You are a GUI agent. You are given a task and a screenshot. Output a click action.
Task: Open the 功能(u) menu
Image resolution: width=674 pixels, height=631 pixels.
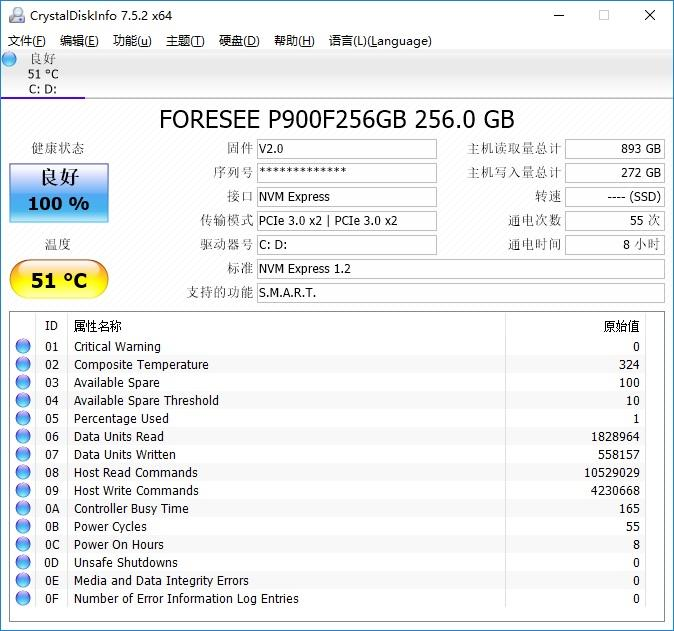(x=132, y=41)
